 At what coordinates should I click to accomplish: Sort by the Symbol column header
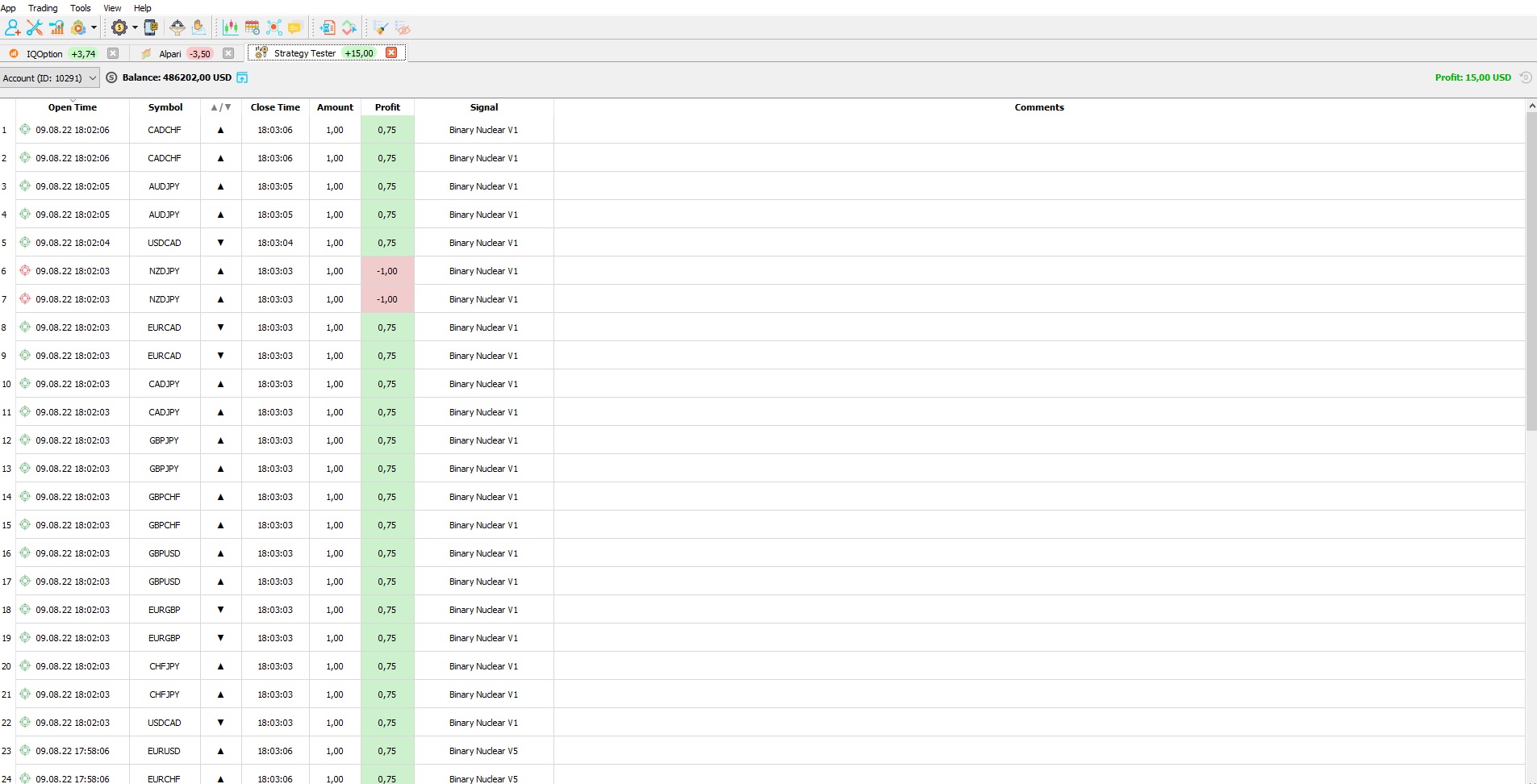165,107
